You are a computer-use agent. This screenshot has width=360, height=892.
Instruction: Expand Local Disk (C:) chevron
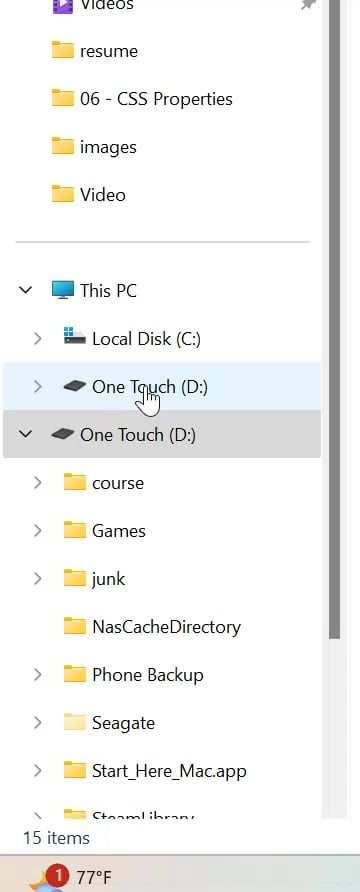pos(38,338)
